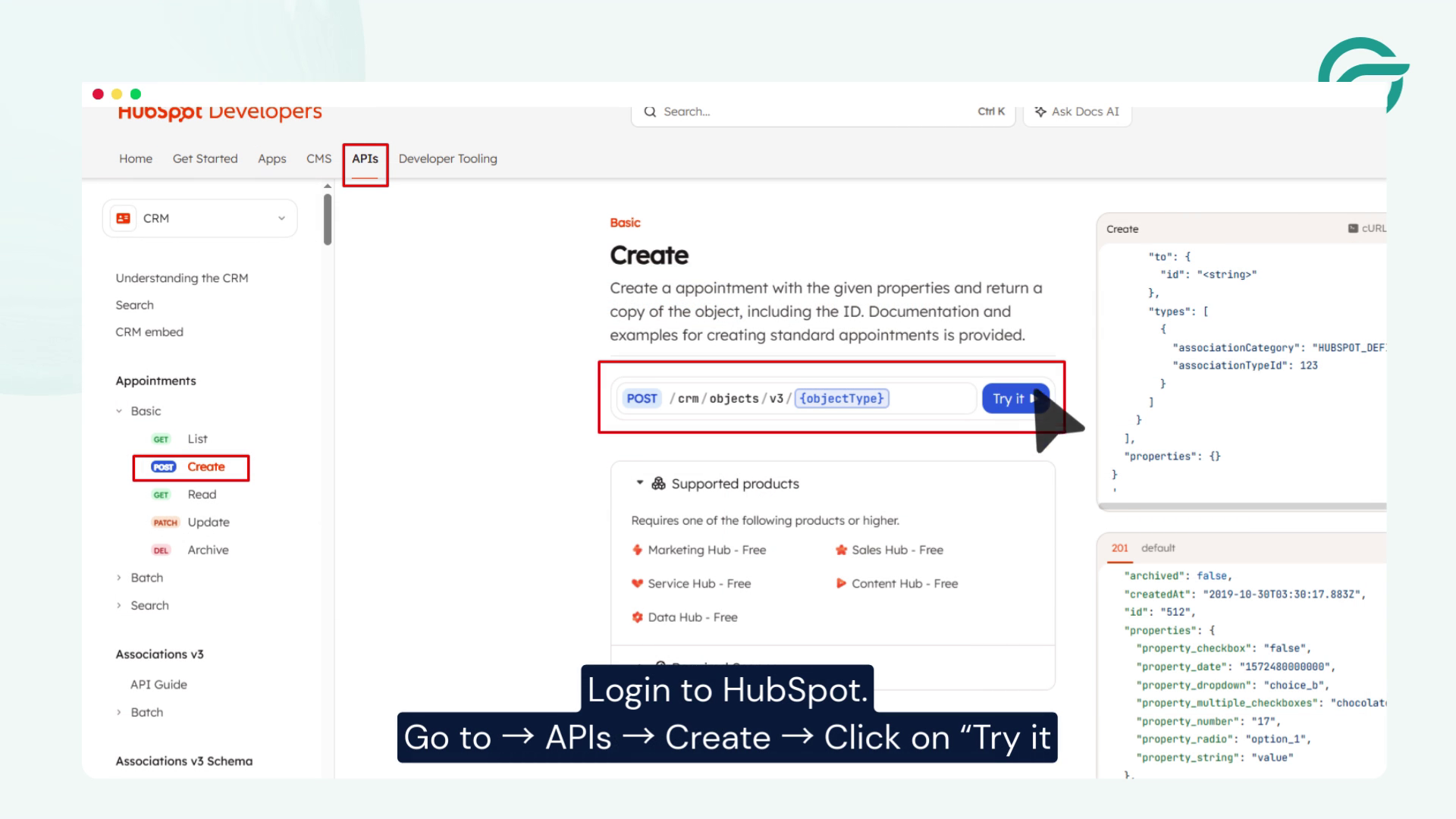Screen dimensions: 1456x819
Task: Select the "201 default" response tab
Action: click(x=1120, y=548)
